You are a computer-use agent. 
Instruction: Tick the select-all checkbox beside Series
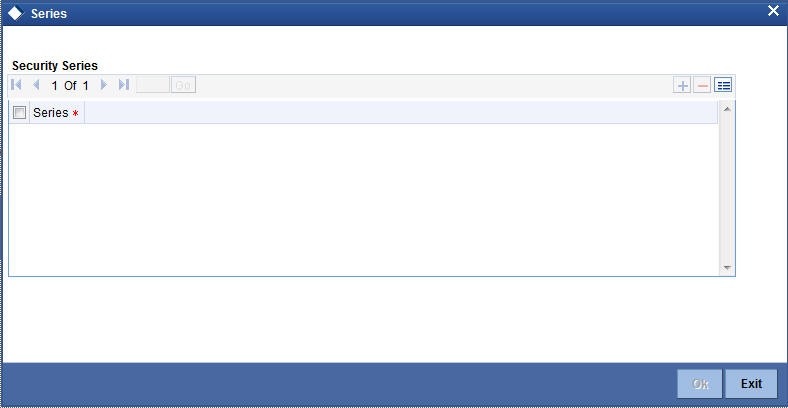pyautogui.click(x=20, y=113)
